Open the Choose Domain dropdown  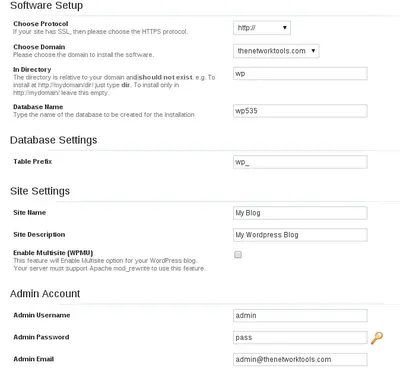click(x=276, y=51)
